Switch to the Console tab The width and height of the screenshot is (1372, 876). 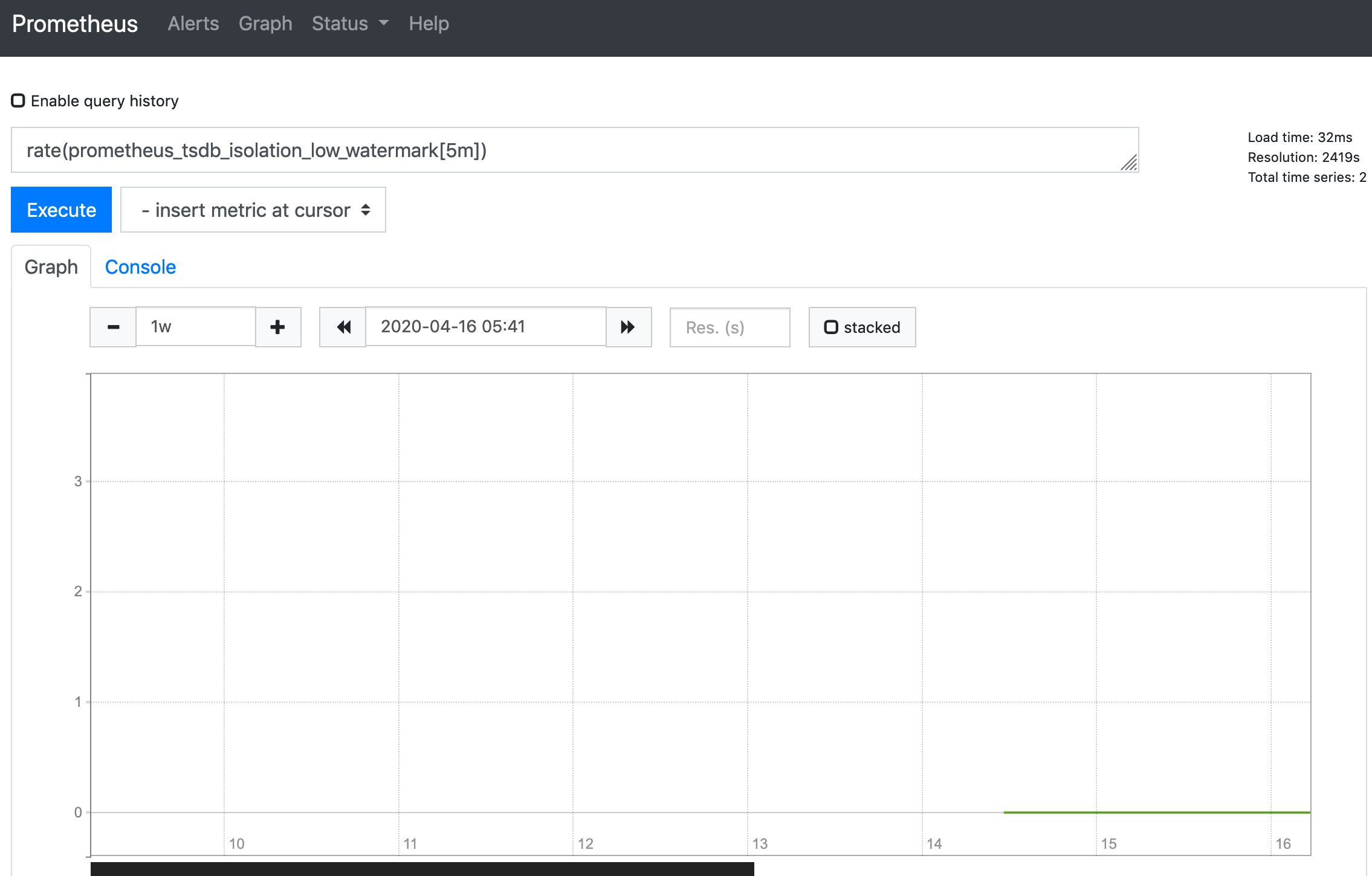tap(140, 267)
